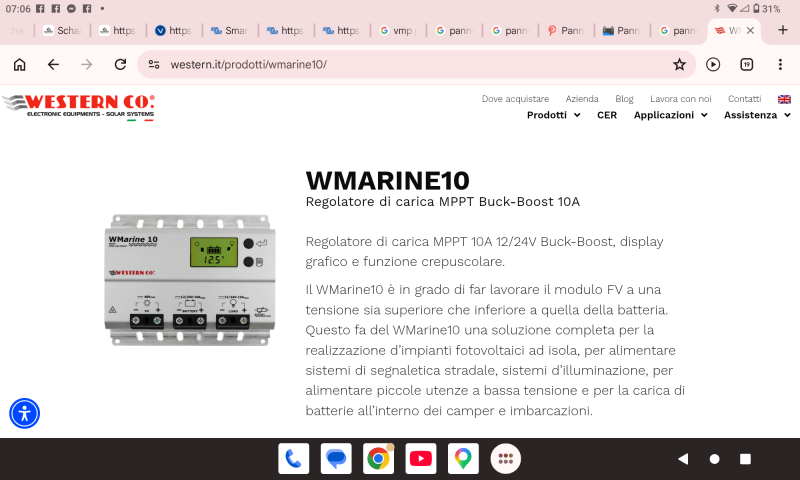Reload the page with refresh icon
Viewport: 800px width, 480px height.
pos(120,65)
